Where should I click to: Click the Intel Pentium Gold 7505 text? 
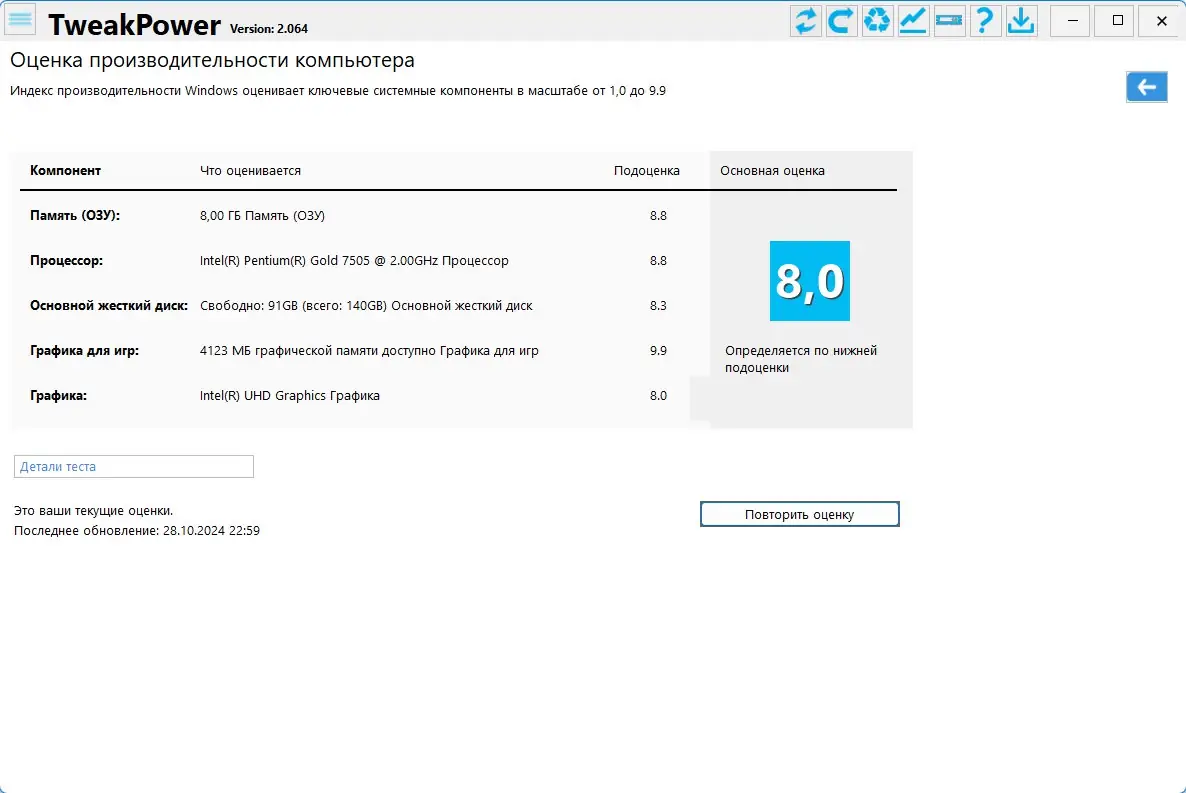354,260
